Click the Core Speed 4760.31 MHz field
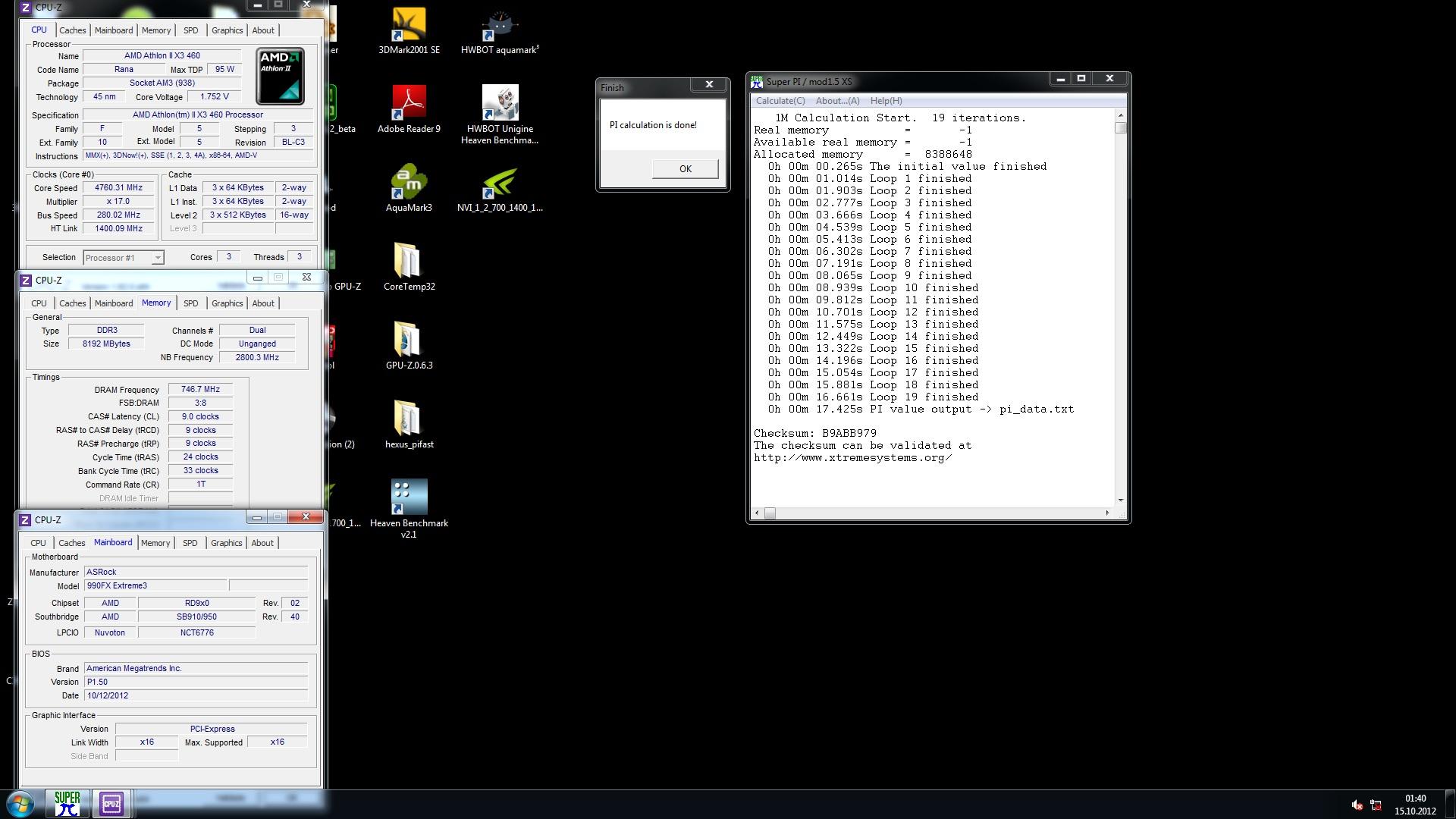Viewport: 1456px width, 819px height. coord(118,188)
